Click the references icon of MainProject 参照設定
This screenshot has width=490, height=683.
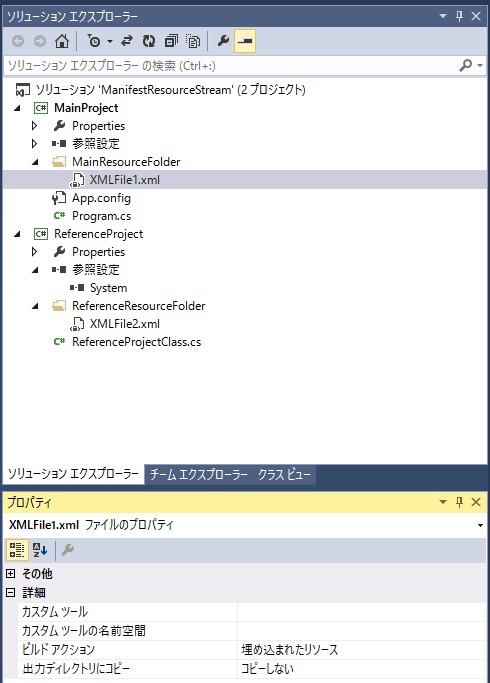pyautogui.click(x=59, y=143)
